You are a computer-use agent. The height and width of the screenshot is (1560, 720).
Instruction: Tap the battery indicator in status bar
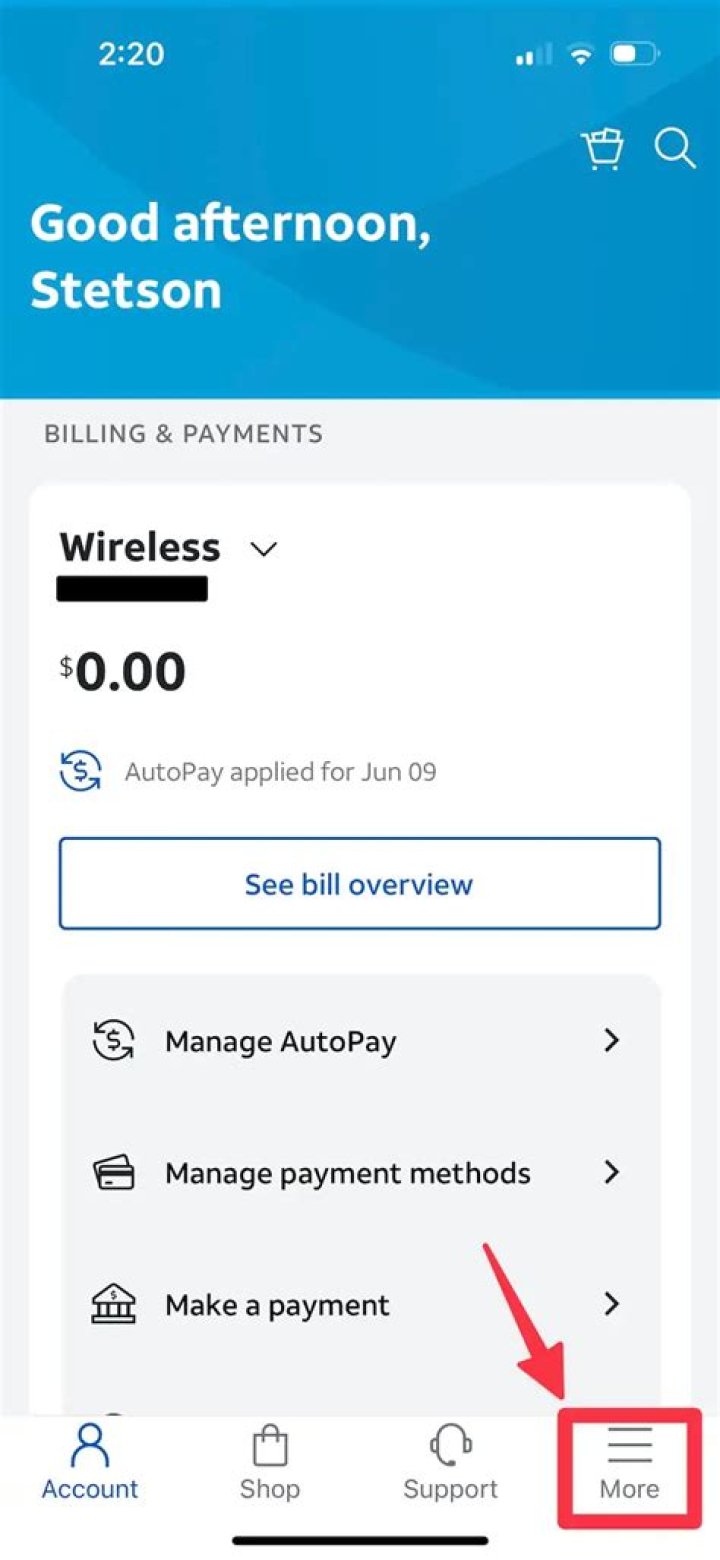634,55
